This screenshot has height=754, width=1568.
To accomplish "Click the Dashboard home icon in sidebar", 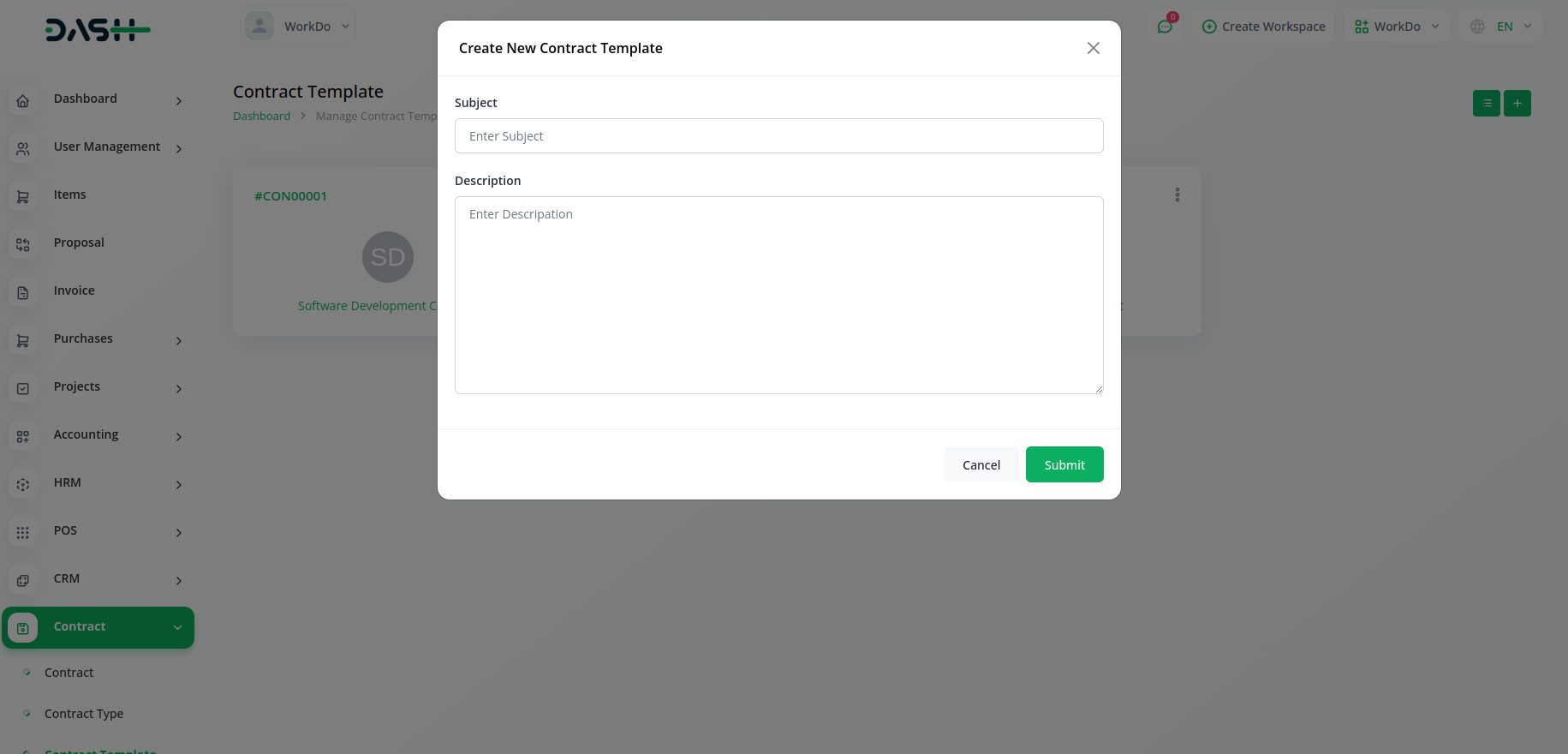I will point(23,100).
